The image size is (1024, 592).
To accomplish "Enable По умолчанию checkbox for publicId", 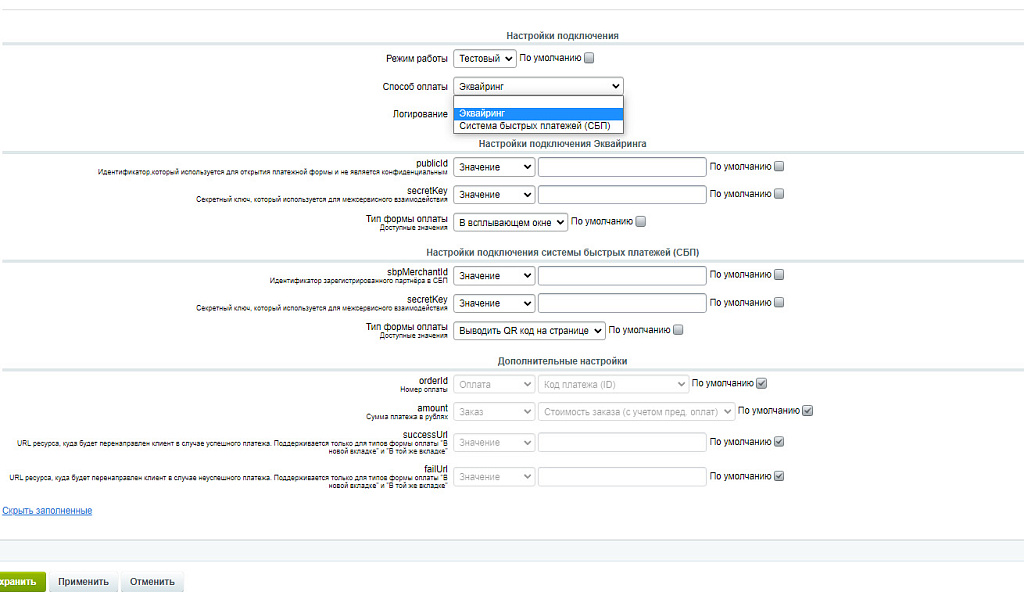I will 779,167.
